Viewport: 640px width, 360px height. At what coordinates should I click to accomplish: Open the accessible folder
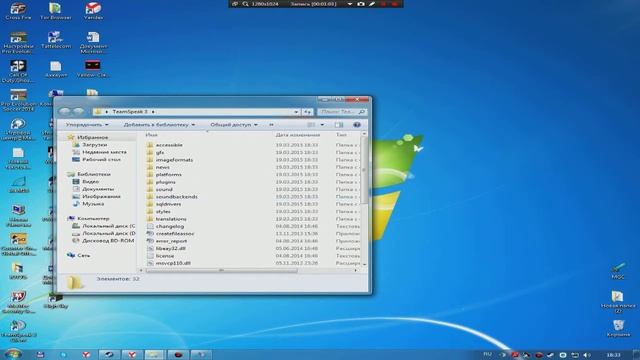tap(169, 145)
